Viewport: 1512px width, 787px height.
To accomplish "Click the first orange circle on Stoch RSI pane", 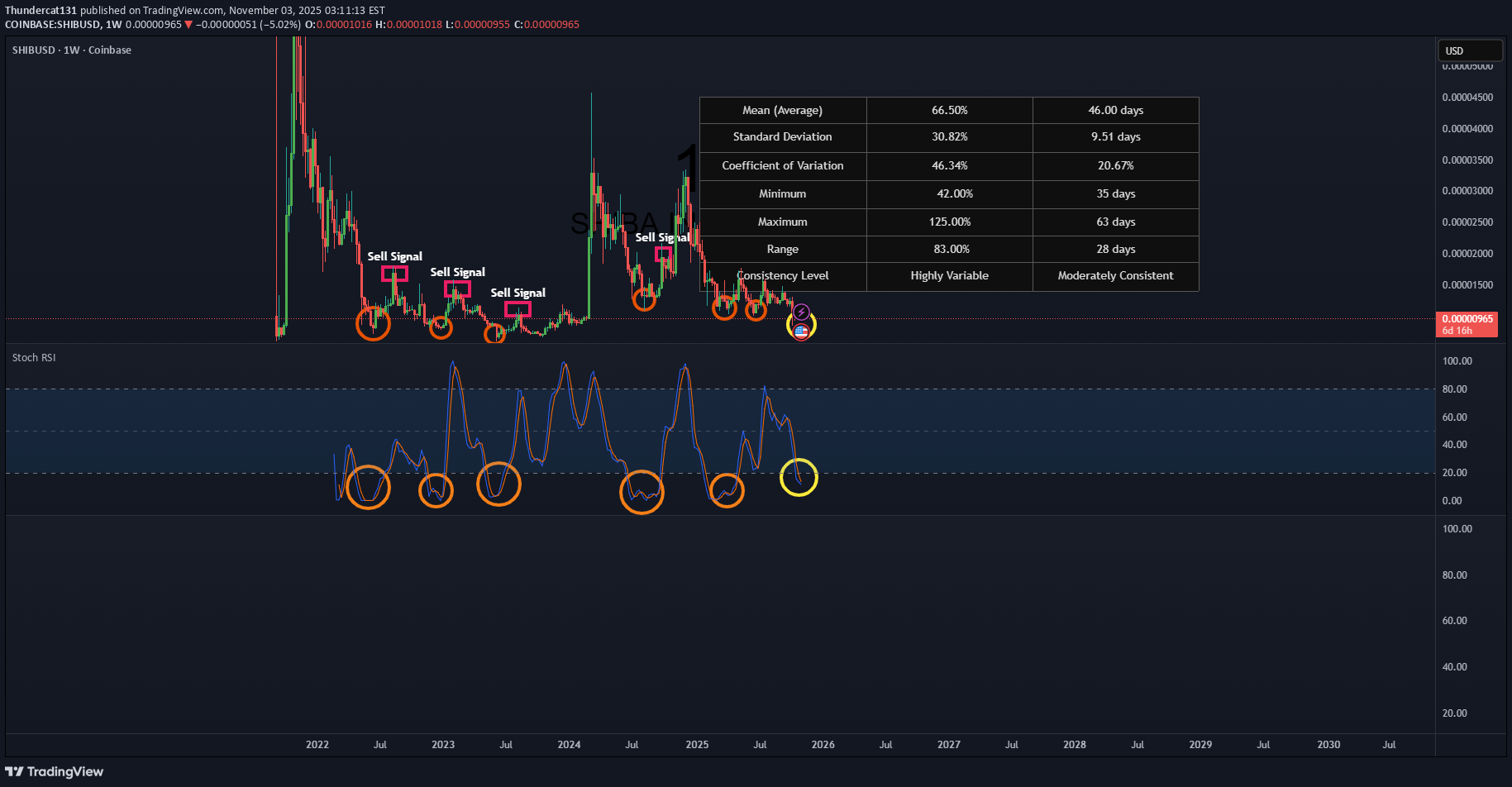I will coord(368,488).
